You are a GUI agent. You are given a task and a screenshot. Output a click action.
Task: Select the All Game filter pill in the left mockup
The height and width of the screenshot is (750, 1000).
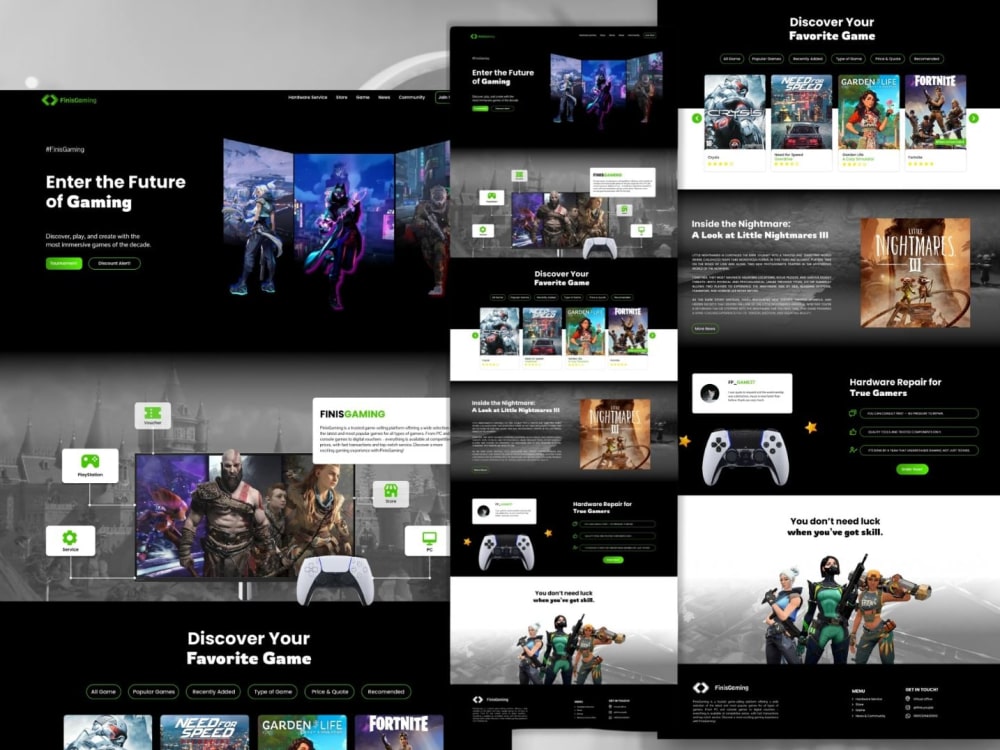coord(103,692)
